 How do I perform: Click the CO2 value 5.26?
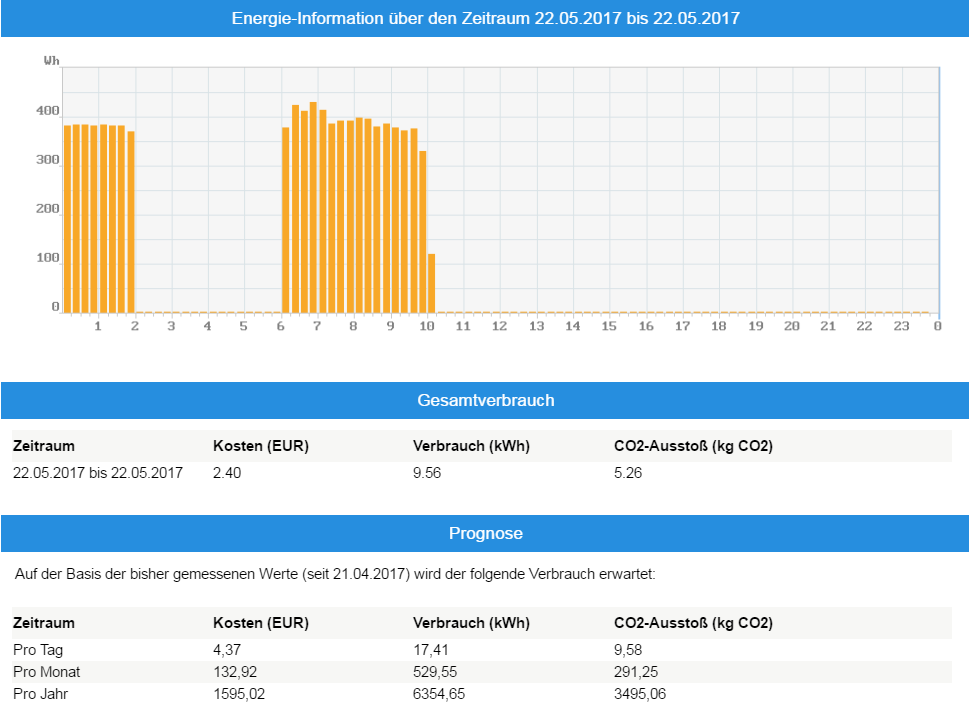pyautogui.click(x=628, y=473)
